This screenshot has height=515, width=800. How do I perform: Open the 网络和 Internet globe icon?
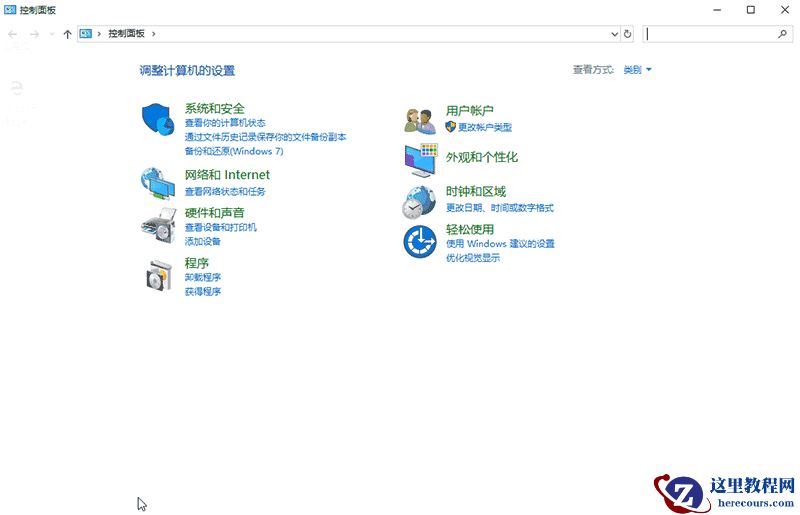click(x=158, y=183)
